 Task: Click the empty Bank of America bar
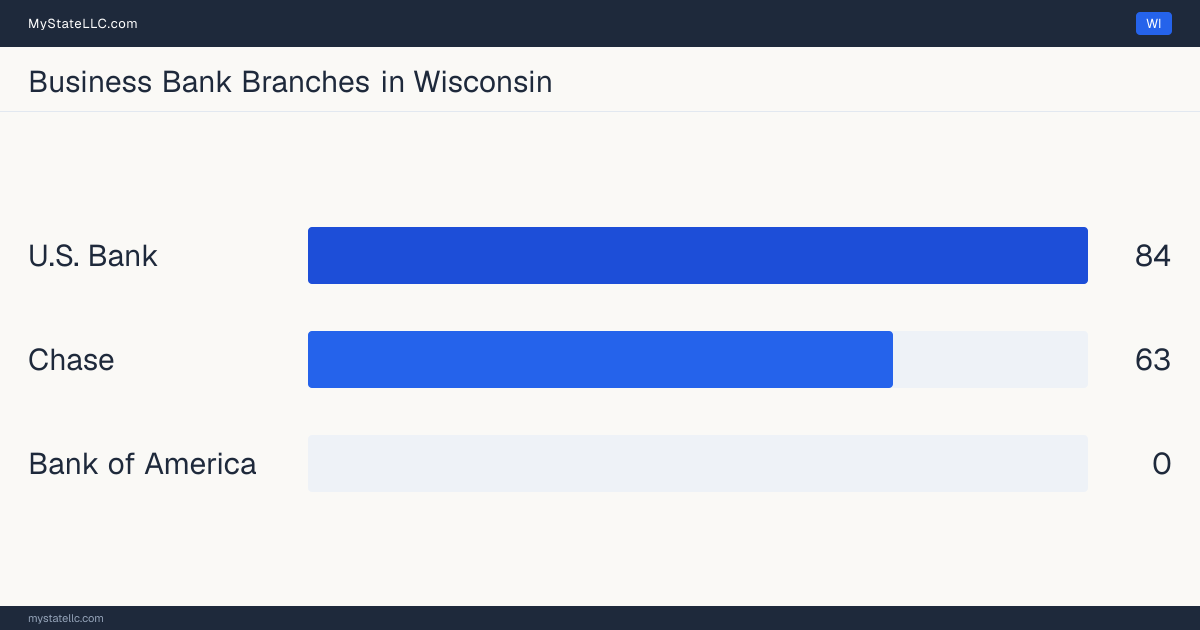(698, 464)
